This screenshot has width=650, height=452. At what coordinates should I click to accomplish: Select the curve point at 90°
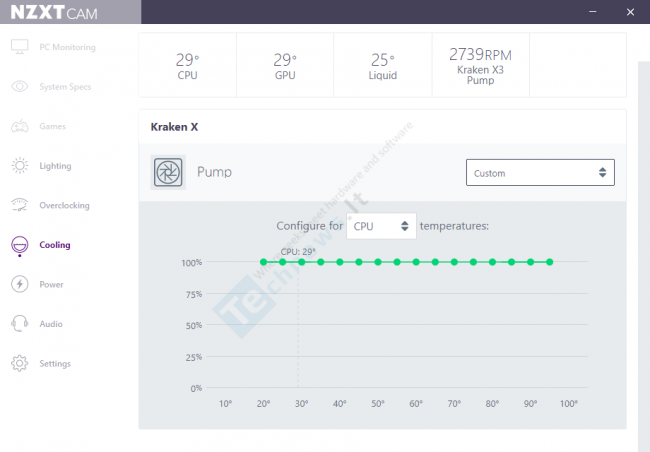coord(531,262)
